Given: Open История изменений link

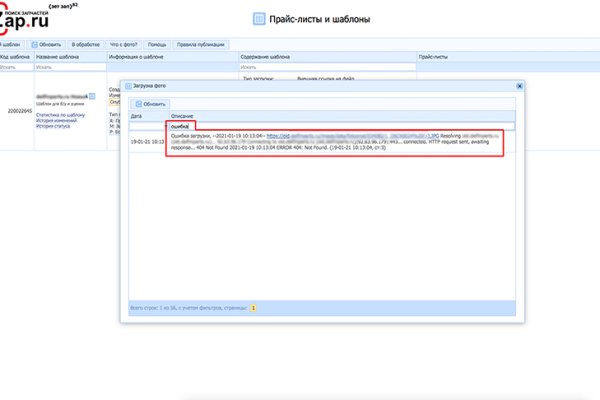Looking at the screenshot, I should [57, 122].
